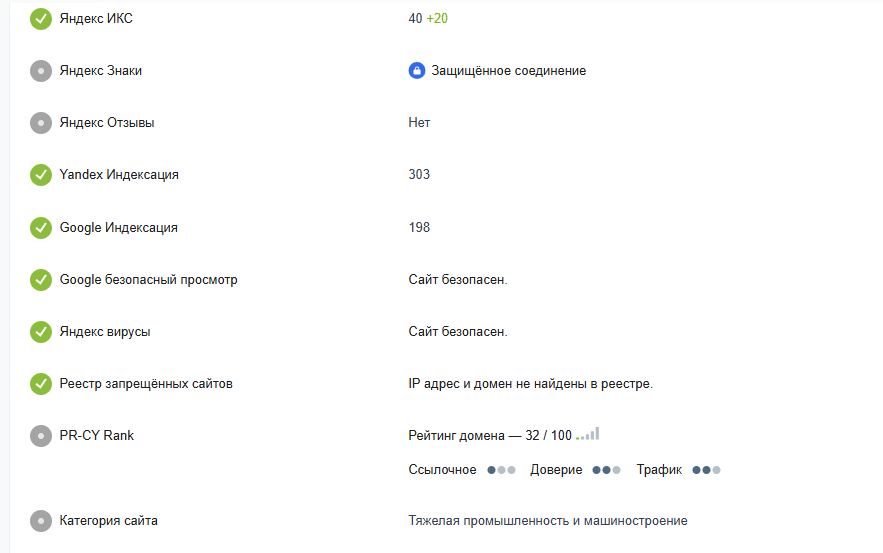883x553 pixels.
Task: Click the Доверие rating dots indicator
Action: [606, 470]
